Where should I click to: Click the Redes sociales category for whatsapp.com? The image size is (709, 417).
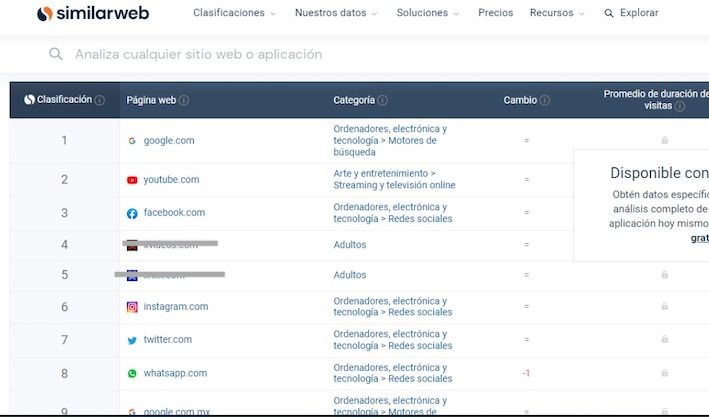coord(420,379)
